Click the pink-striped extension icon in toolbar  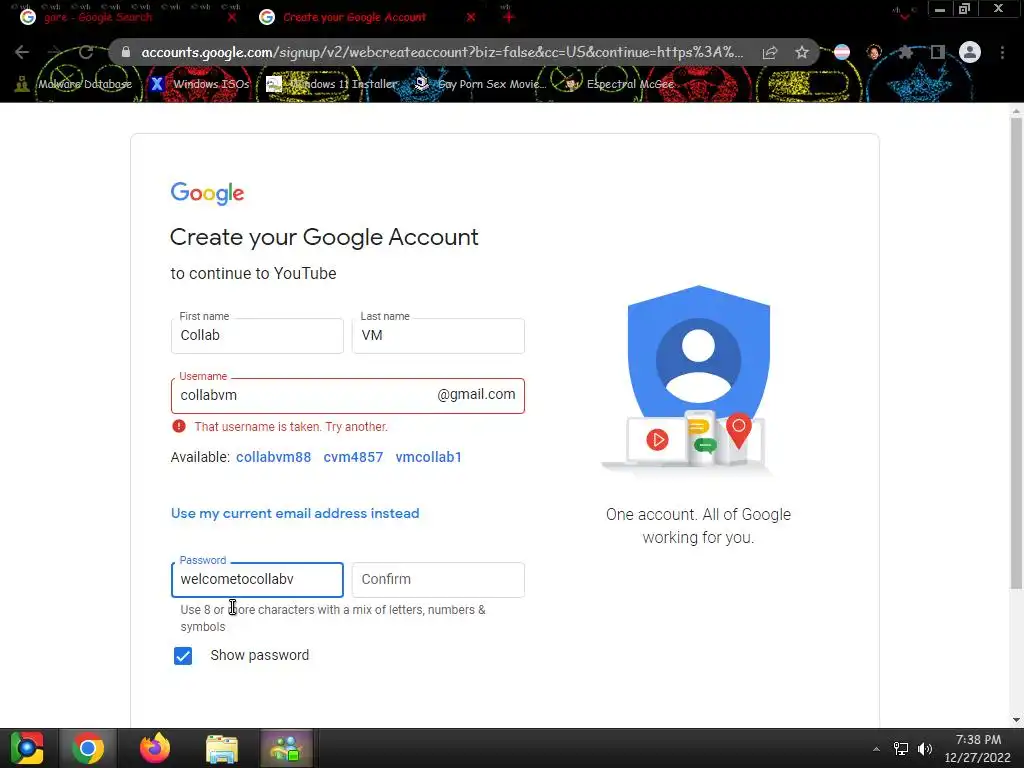point(842,52)
